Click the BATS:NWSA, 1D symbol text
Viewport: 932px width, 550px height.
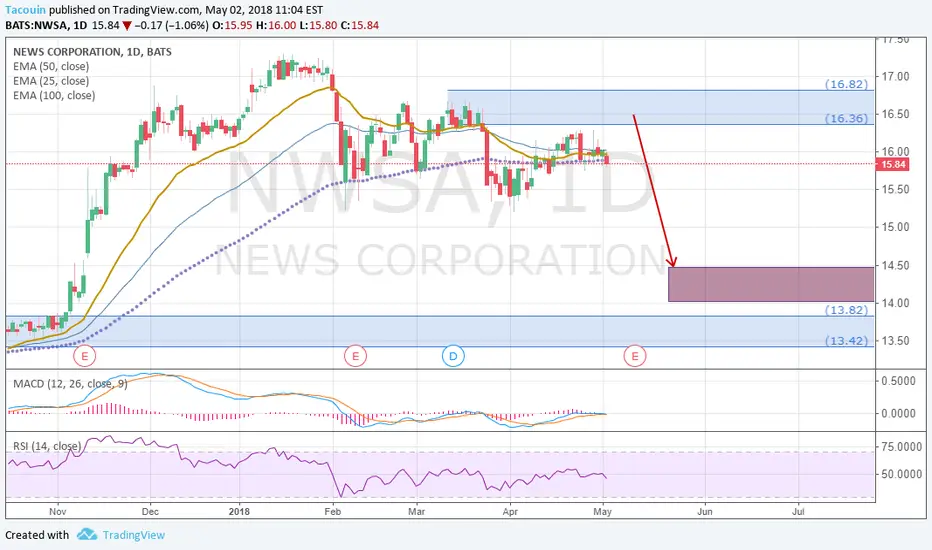(x=46, y=26)
